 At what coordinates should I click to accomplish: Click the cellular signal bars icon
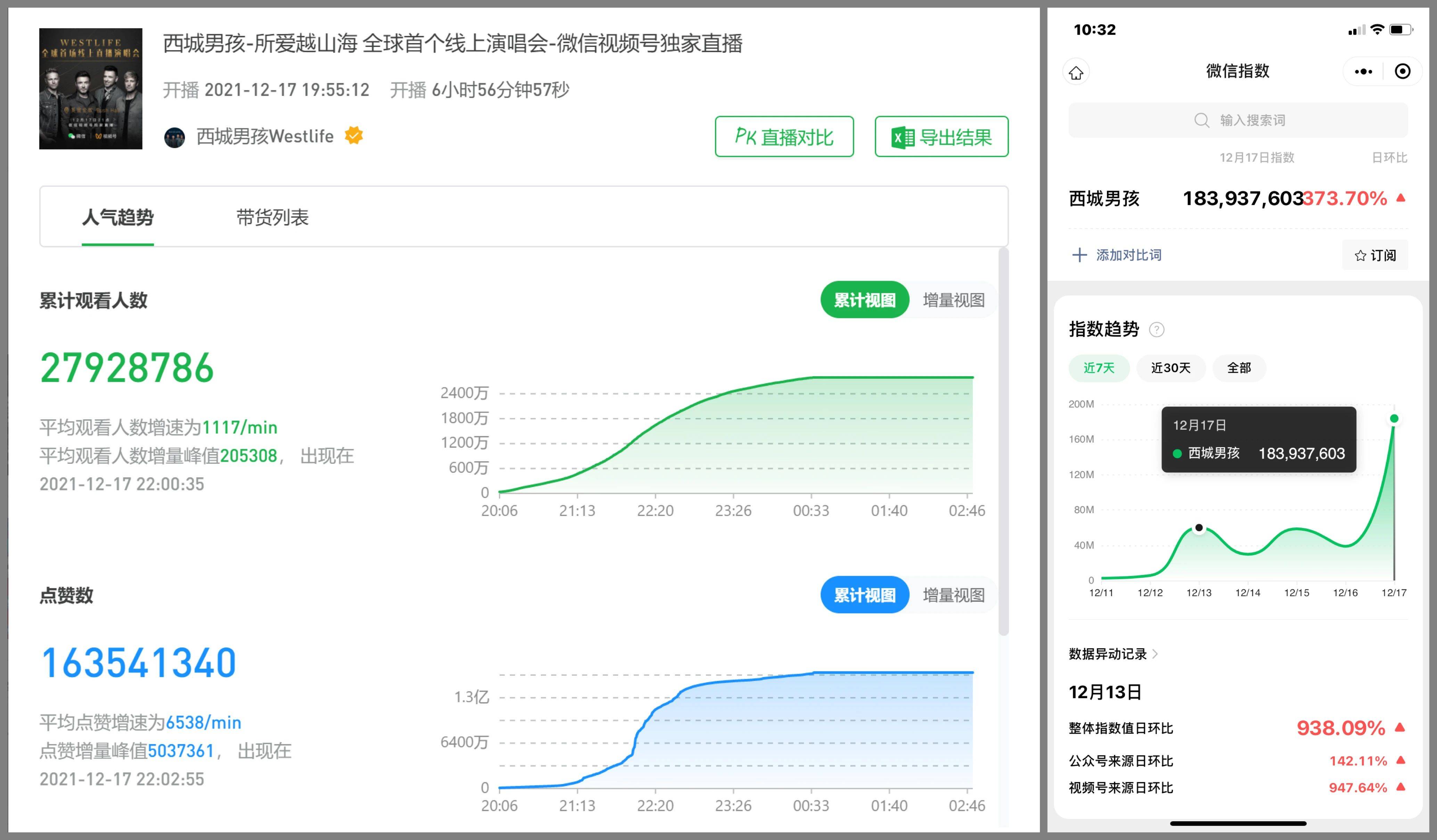1357,30
